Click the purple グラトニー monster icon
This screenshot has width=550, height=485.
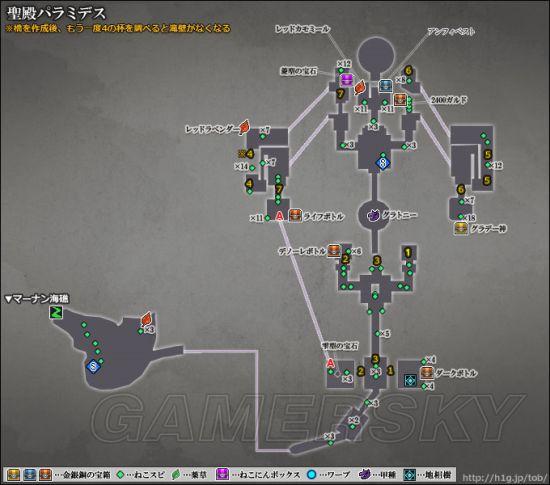pyautogui.click(x=374, y=215)
